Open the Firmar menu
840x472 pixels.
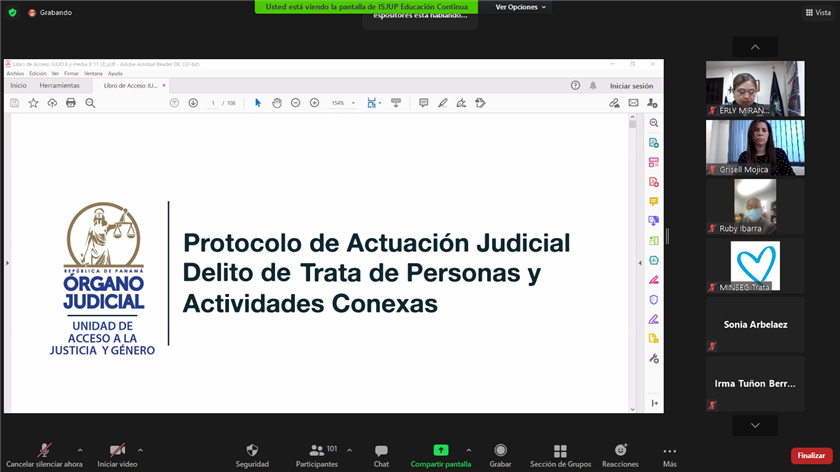click(x=71, y=73)
